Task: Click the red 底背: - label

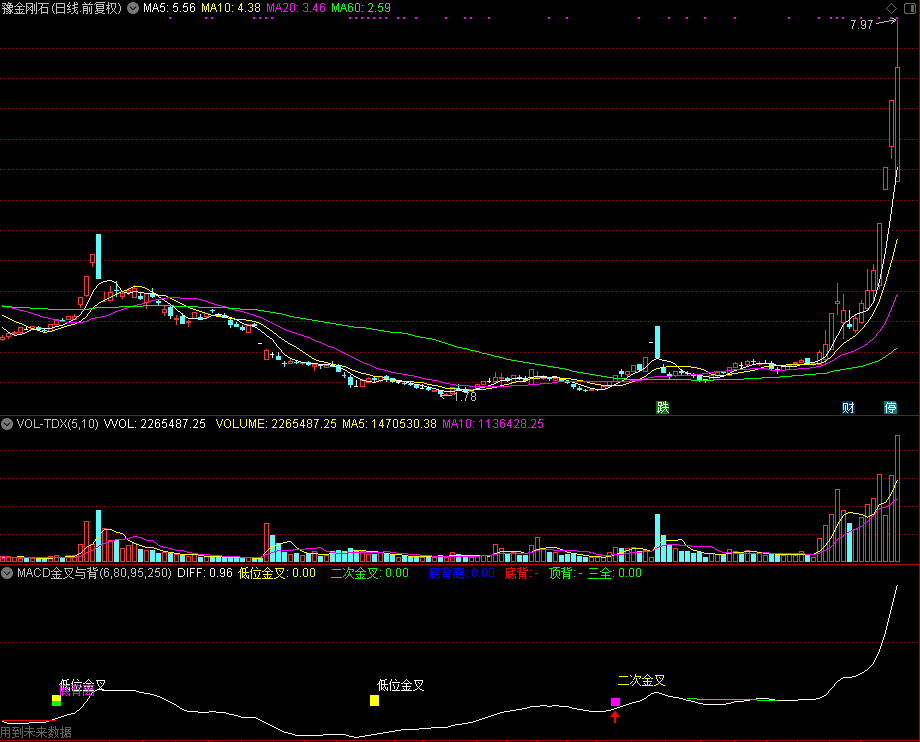Action: (x=522, y=573)
